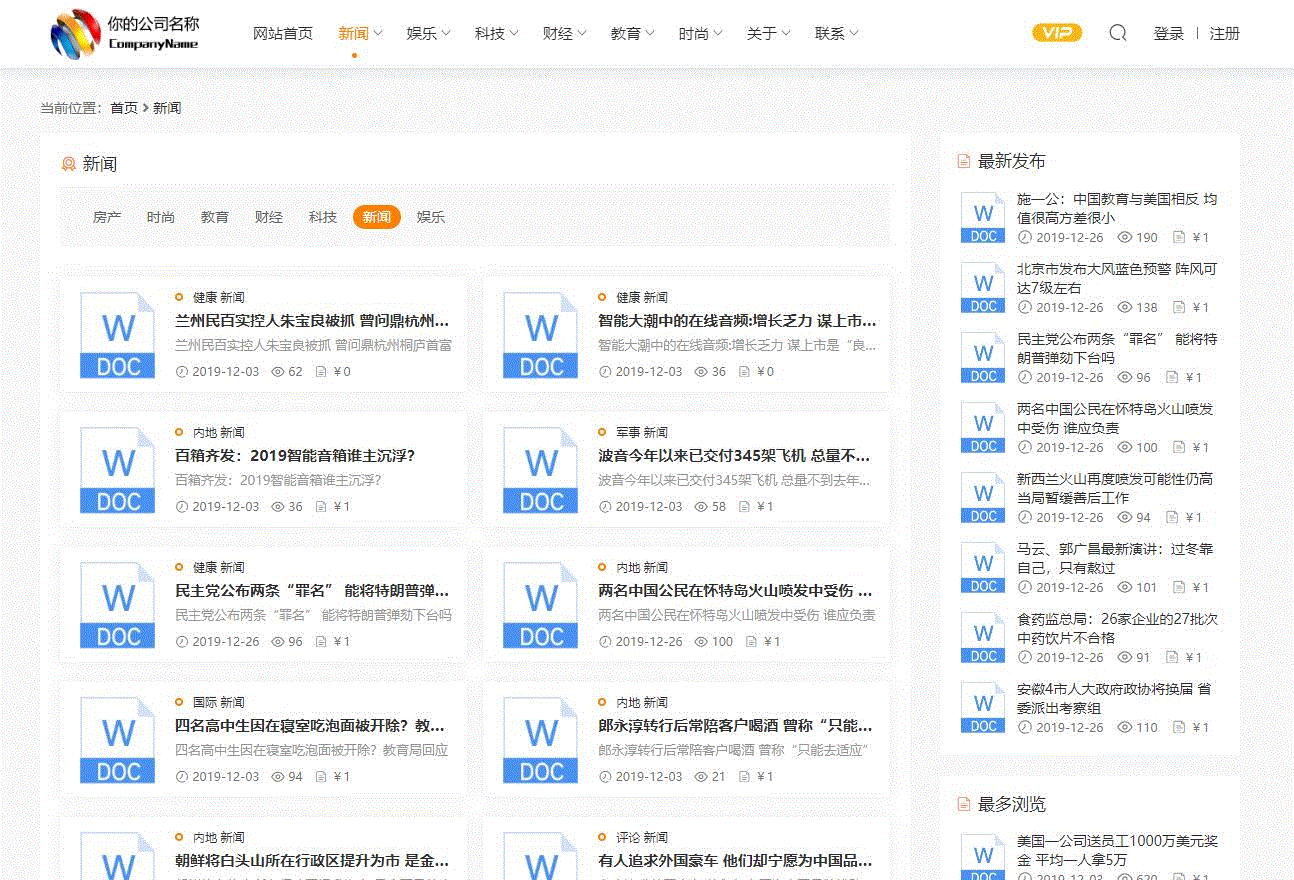
Task: Select the 房产 category filter tab
Action: click(107, 217)
